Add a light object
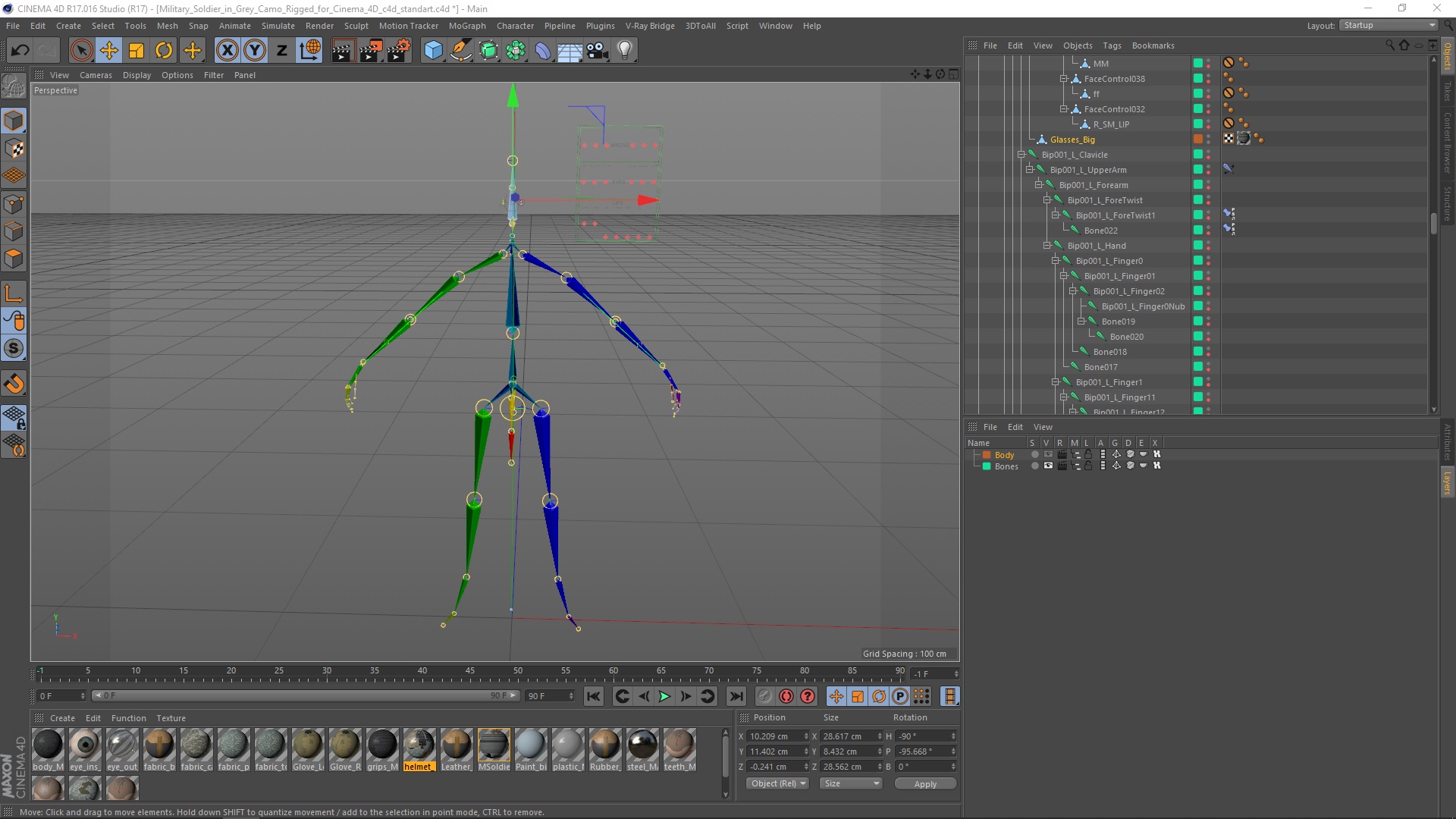Viewport: 1456px width, 819px height. [x=625, y=51]
